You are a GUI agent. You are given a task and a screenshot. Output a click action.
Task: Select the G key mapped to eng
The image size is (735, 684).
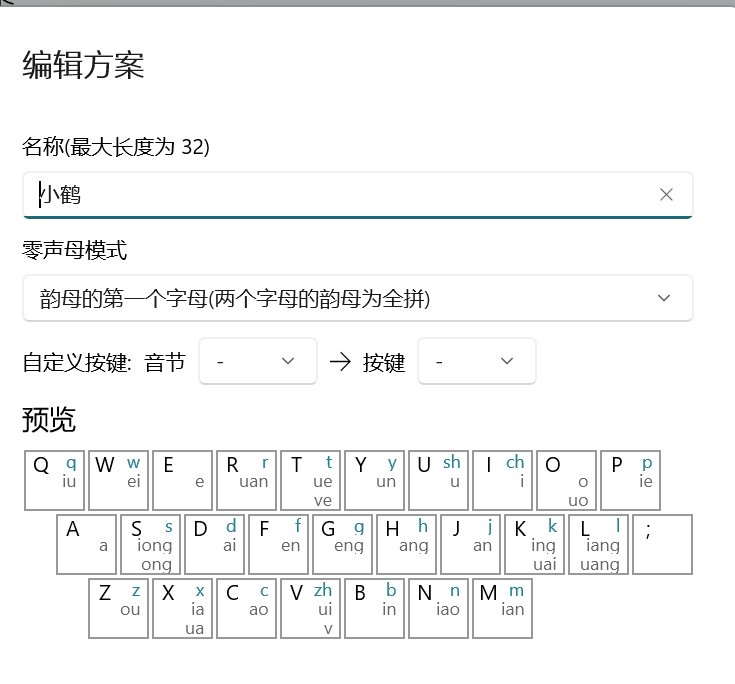coord(342,544)
